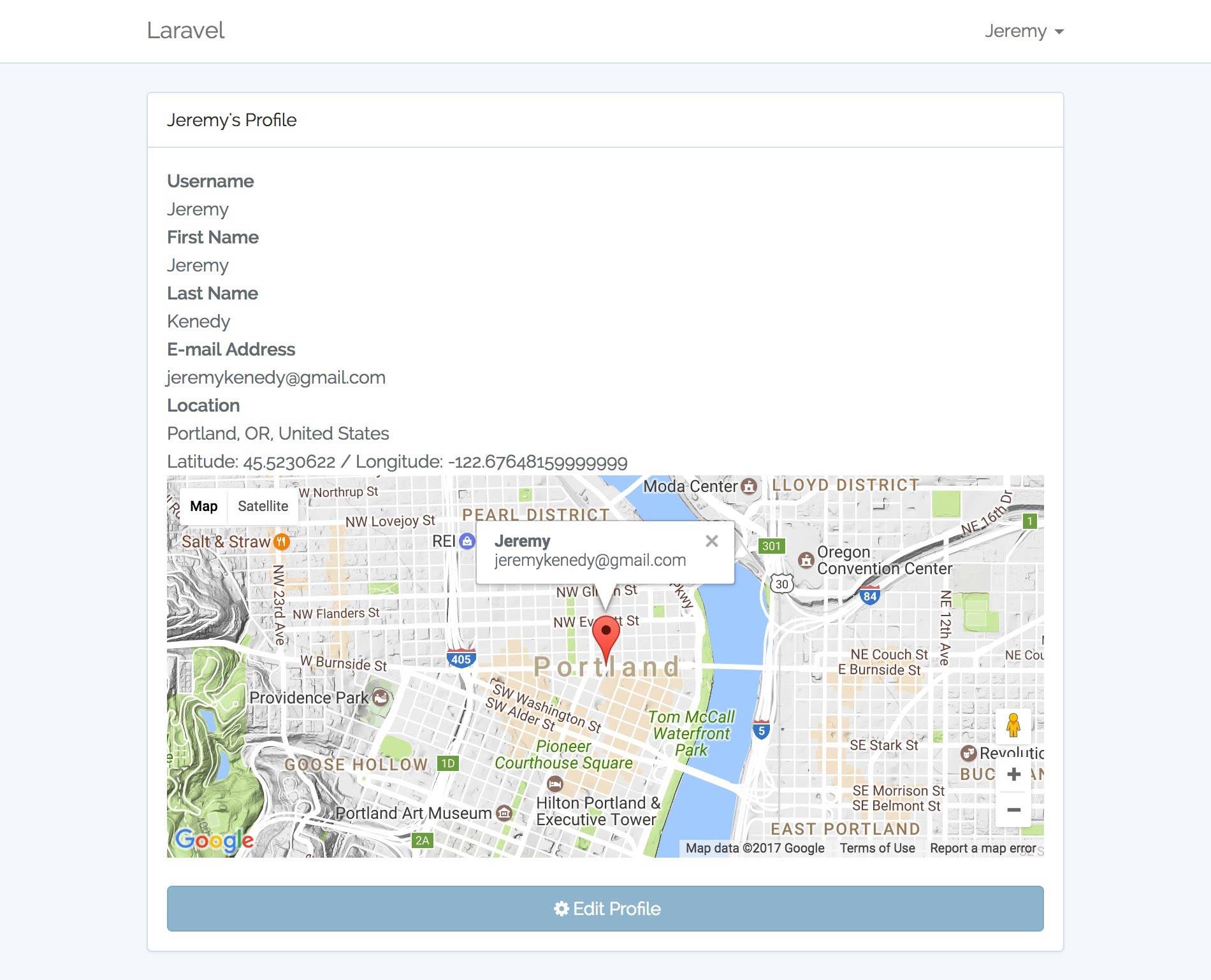Open the Terms of Use link
This screenshot has width=1211, height=980.
[x=877, y=848]
